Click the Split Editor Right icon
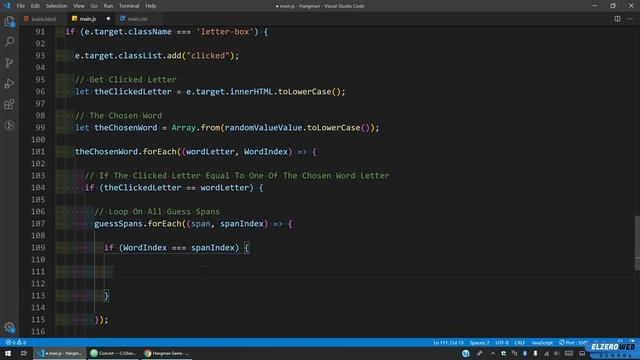 (617, 19)
